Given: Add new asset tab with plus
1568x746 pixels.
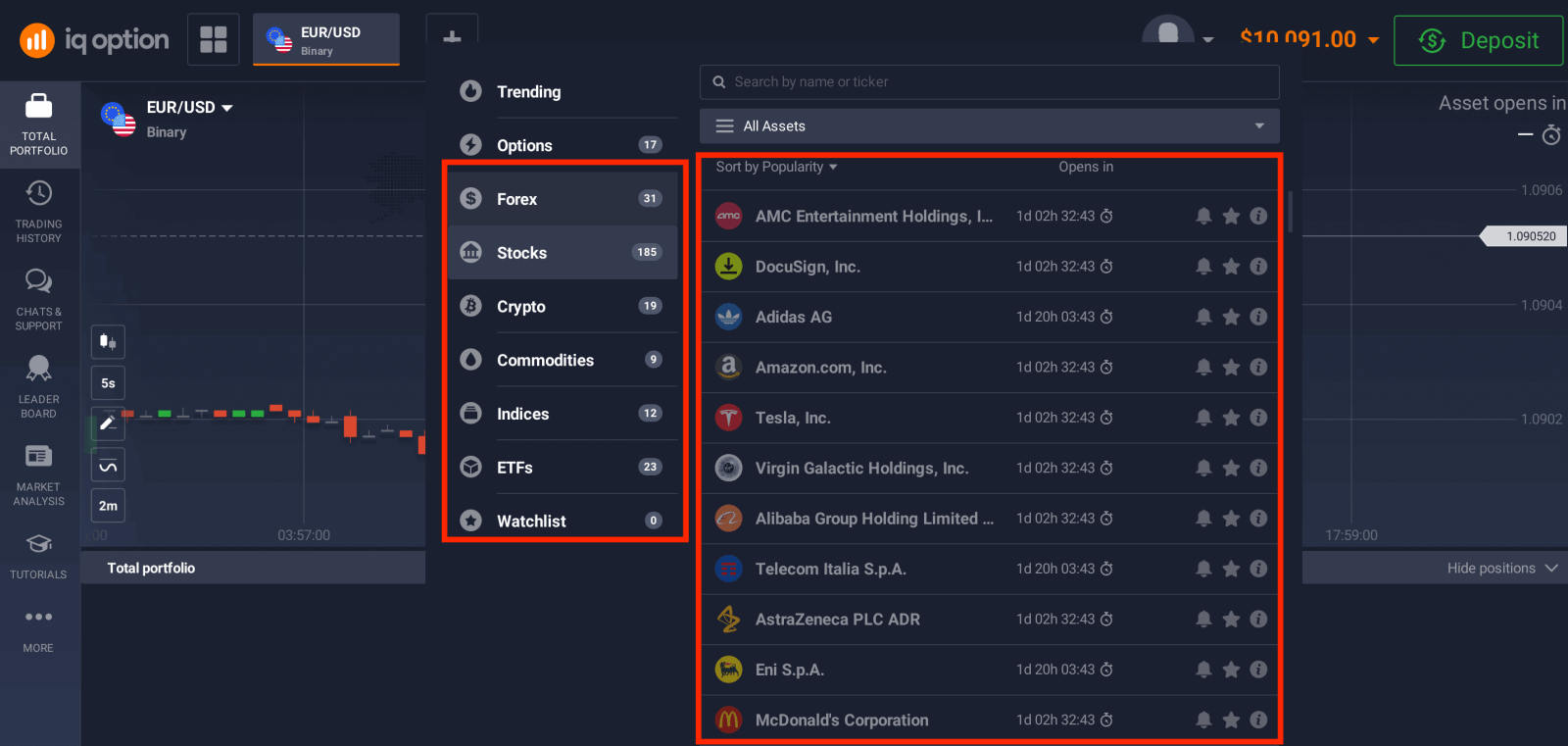Looking at the screenshot, I should [x=452, y=37].
